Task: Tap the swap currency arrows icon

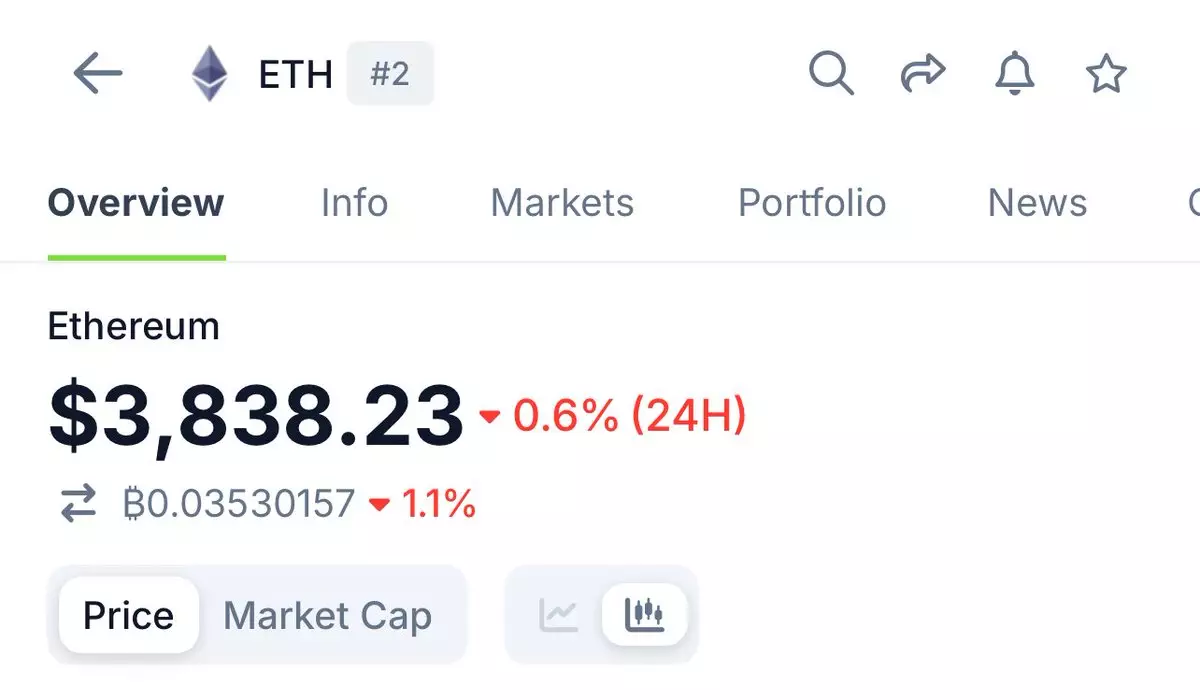Action: 78,503
